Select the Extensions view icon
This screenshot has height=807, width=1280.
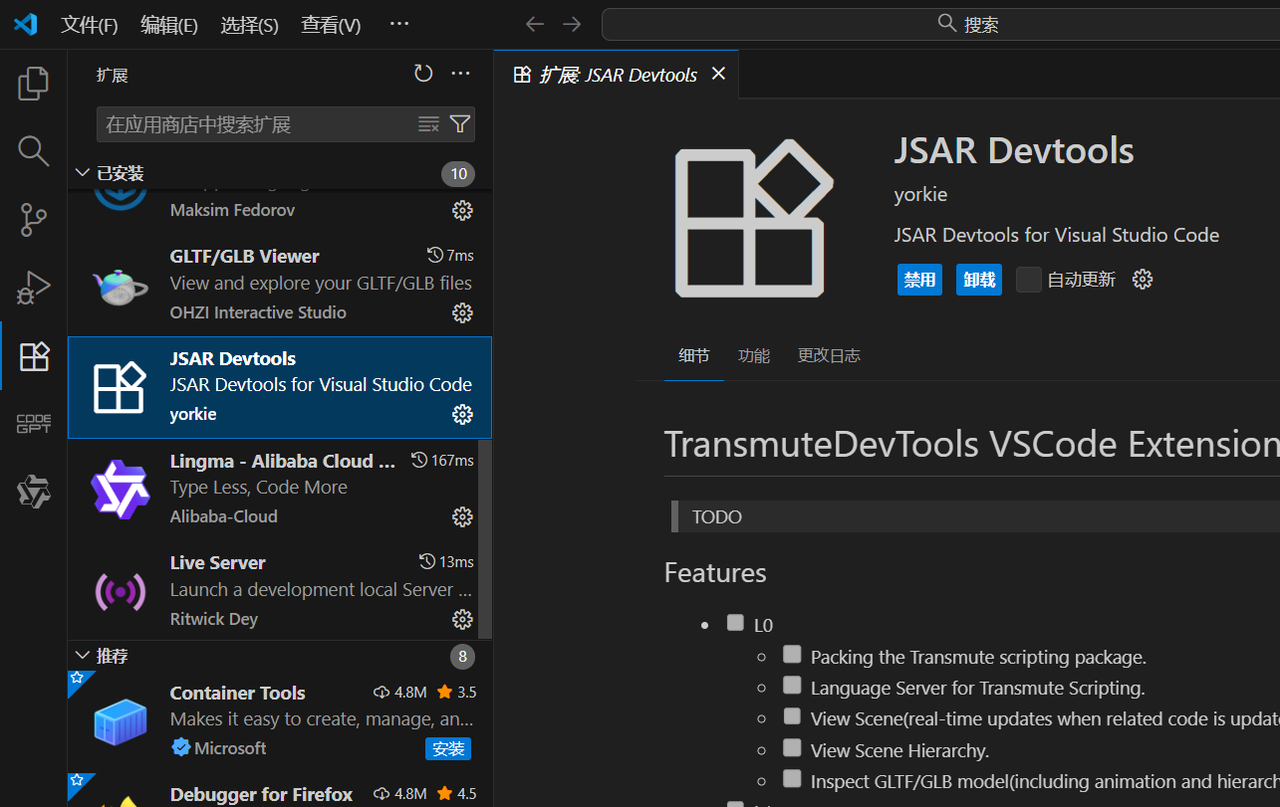point(34,356)
